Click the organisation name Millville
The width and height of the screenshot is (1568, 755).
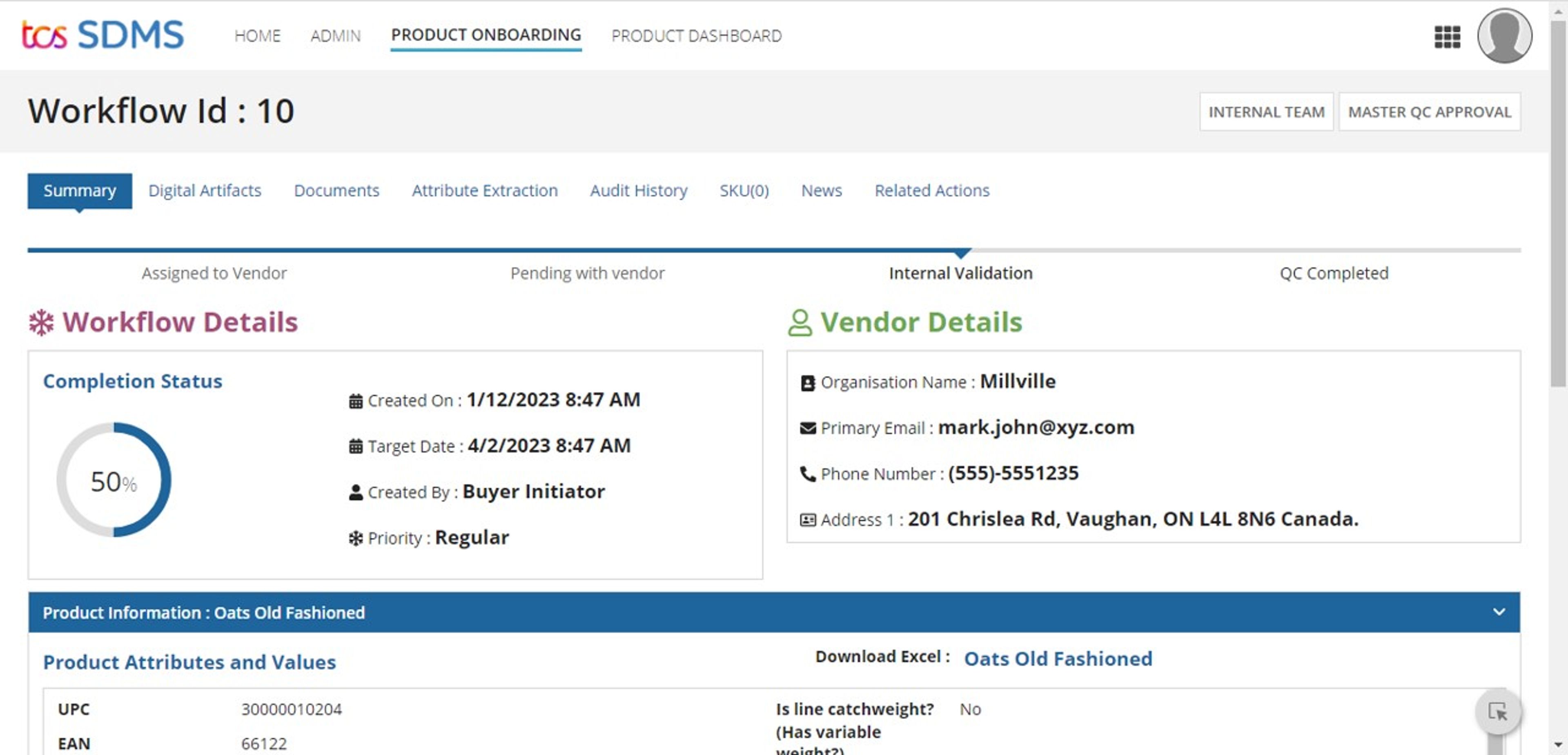[1018, 381]
